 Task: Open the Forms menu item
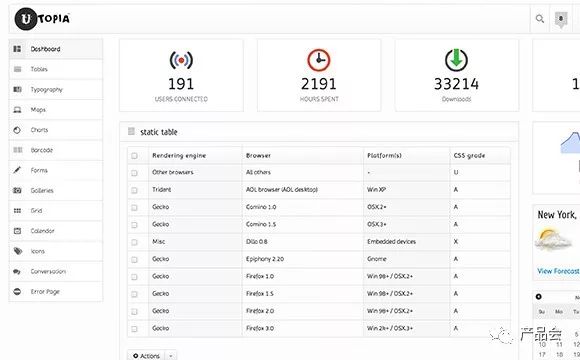coord(56,170)
